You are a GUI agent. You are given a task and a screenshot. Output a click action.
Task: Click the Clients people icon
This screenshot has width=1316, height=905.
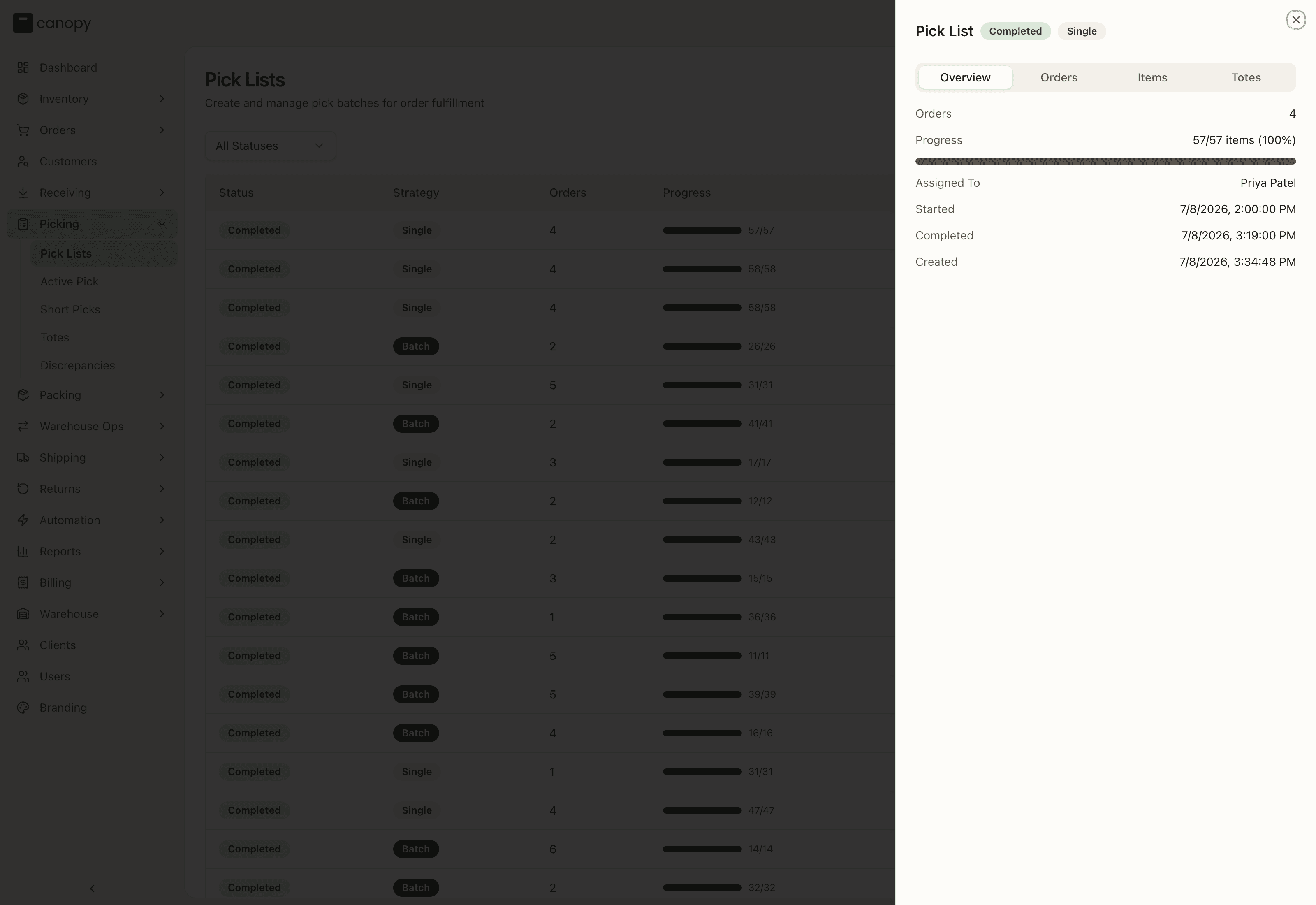pos(23,645)
